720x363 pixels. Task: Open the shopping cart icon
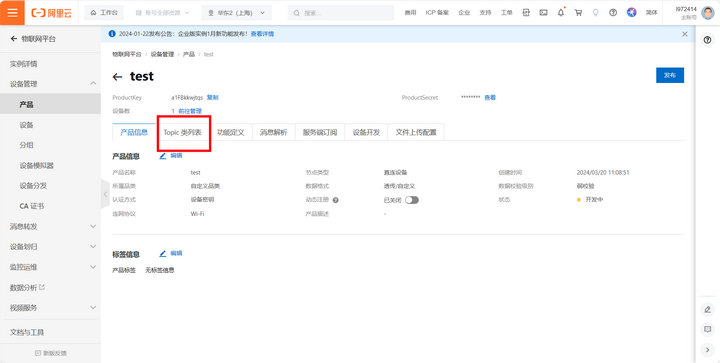pyautogui.click(x=578, y=13)
